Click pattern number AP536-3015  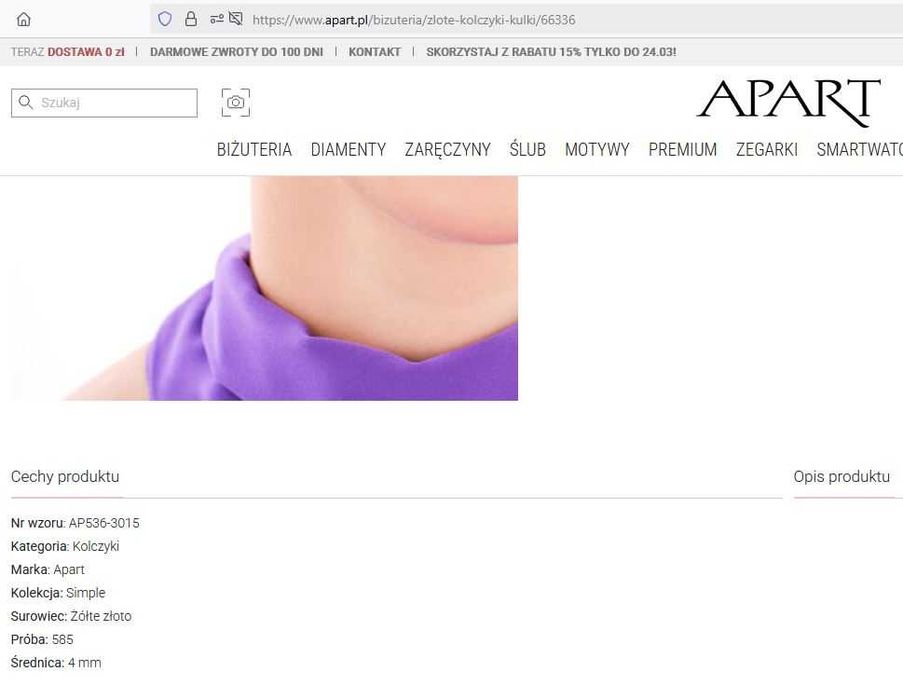(x=104, y=523)
